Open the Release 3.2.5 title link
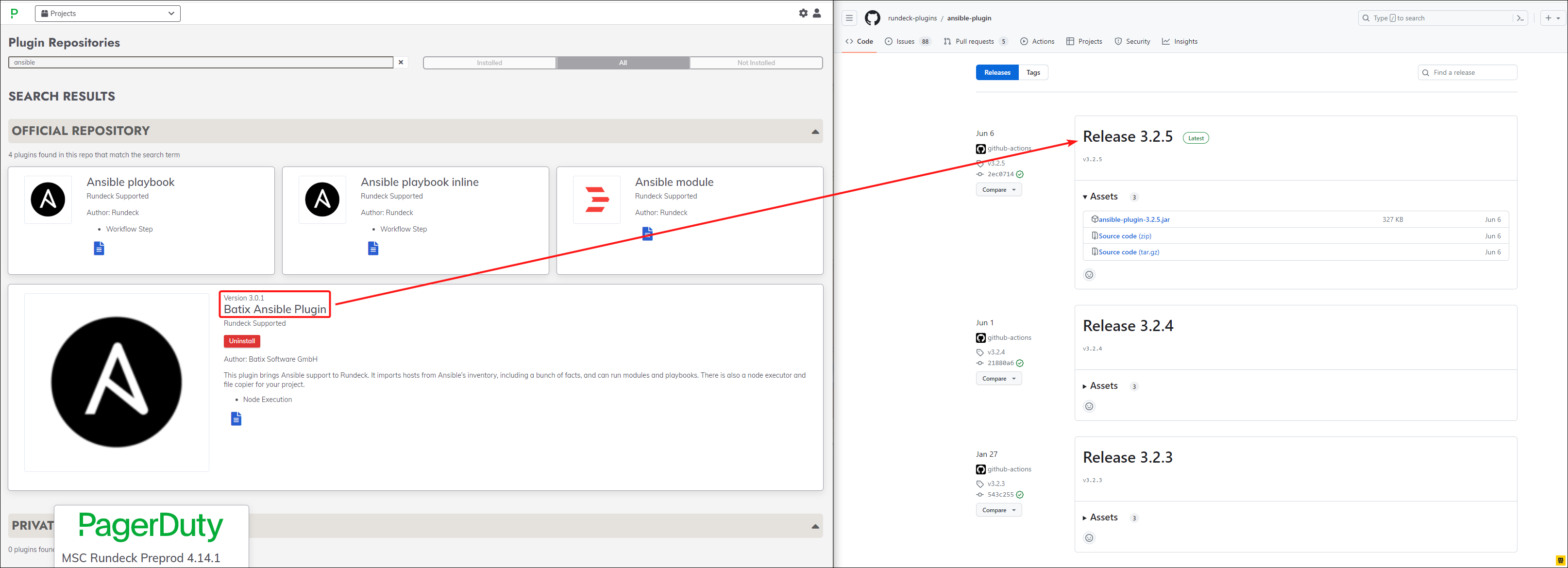 pyautogui.click(x=1127, y=136)
